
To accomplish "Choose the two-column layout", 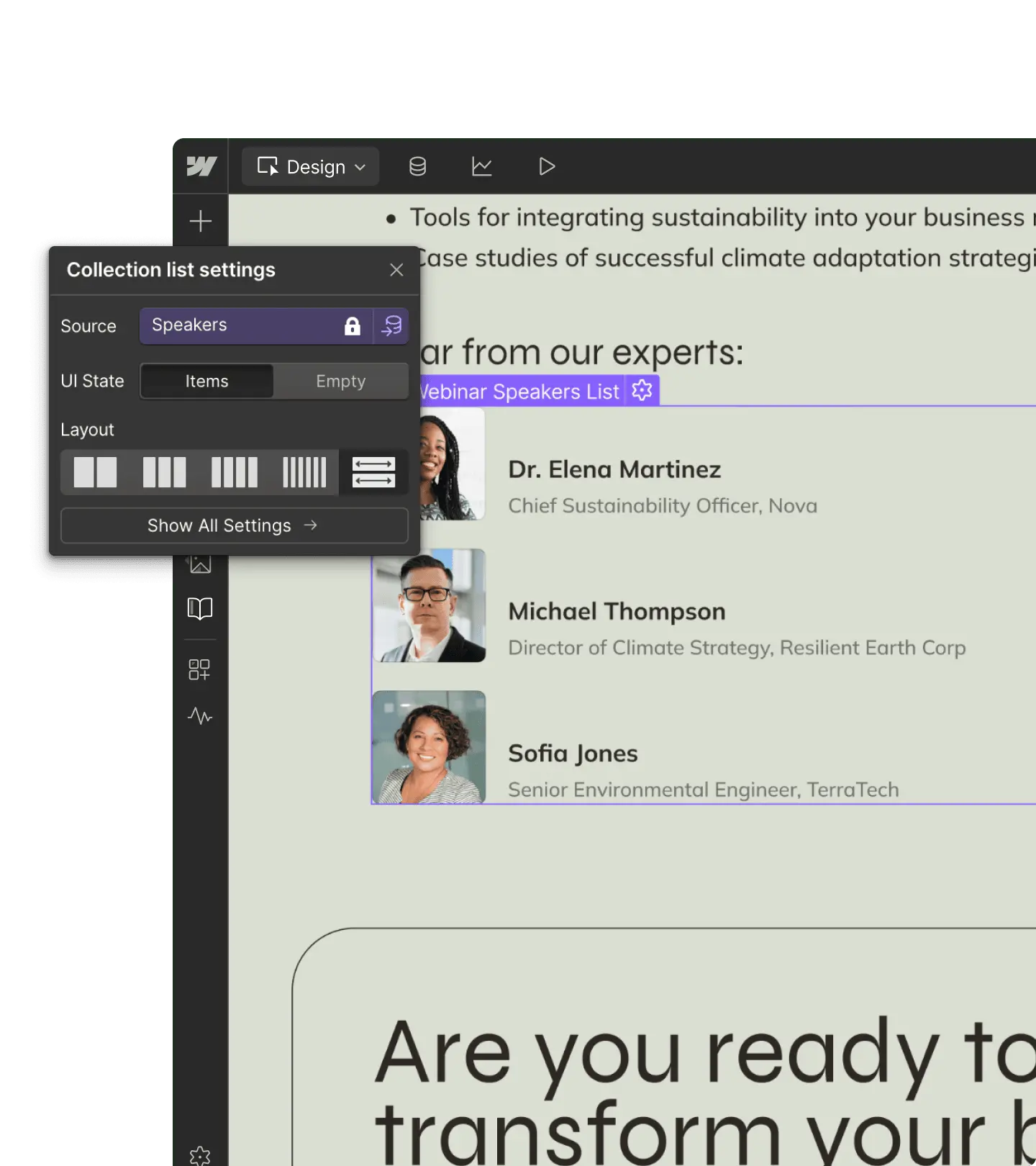I will coord(95,473).
